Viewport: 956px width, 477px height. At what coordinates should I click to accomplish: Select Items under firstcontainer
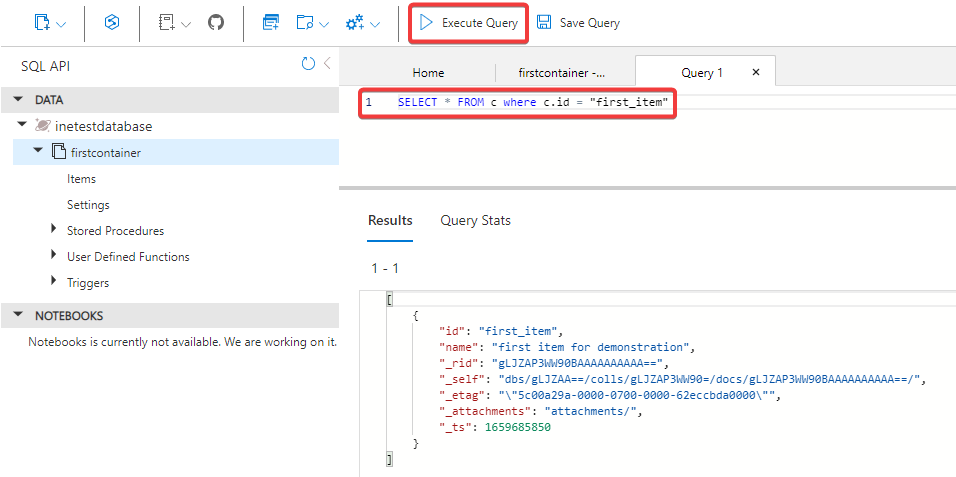[81, 179]
